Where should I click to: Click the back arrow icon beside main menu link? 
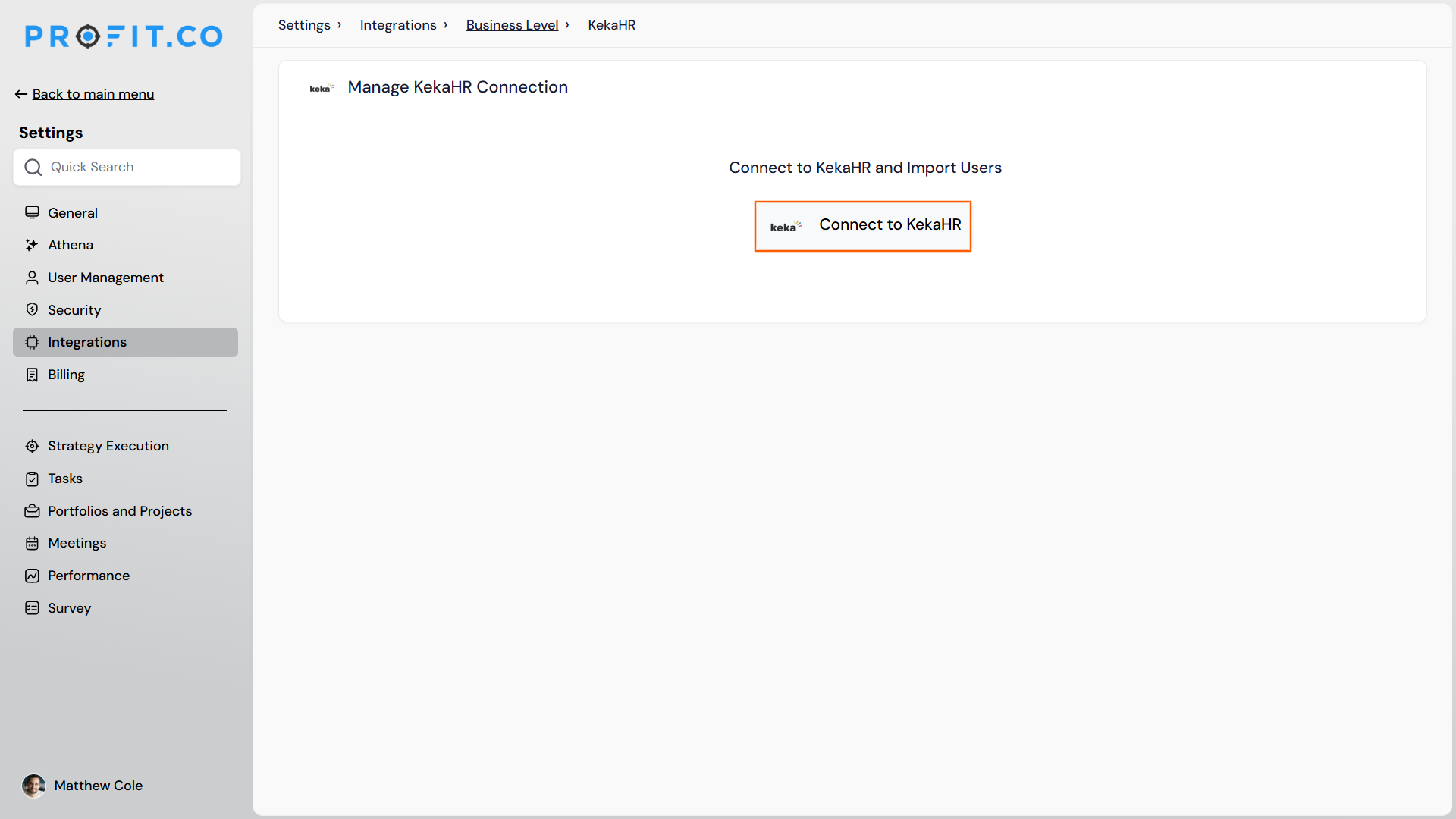pyautogui.click(x=21, y=94)
